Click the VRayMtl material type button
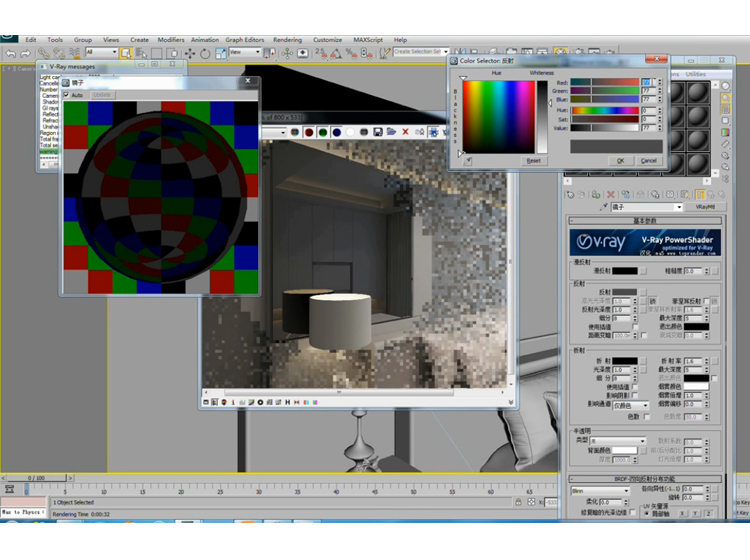The height and width of the screenshot is (560, 750). (705, 207)
